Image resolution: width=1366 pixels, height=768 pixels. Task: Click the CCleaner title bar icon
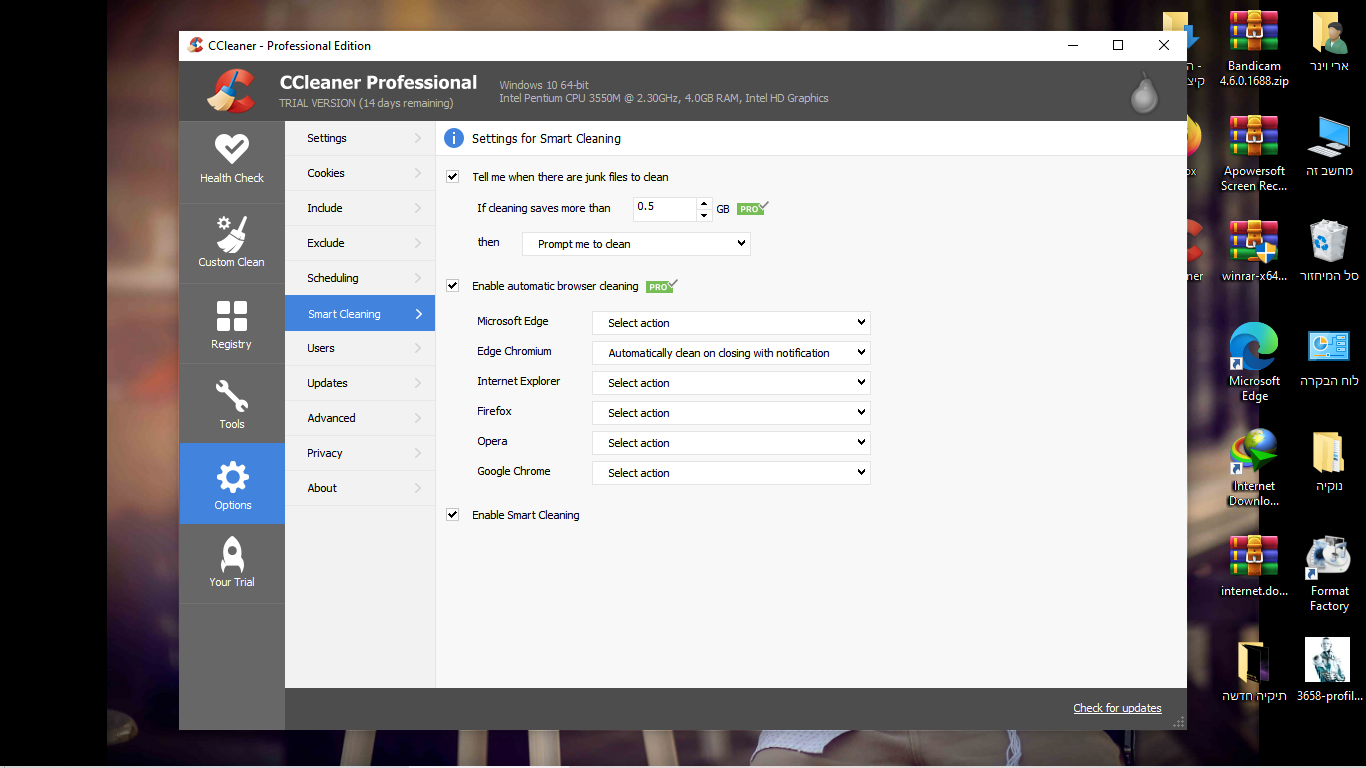195,45
